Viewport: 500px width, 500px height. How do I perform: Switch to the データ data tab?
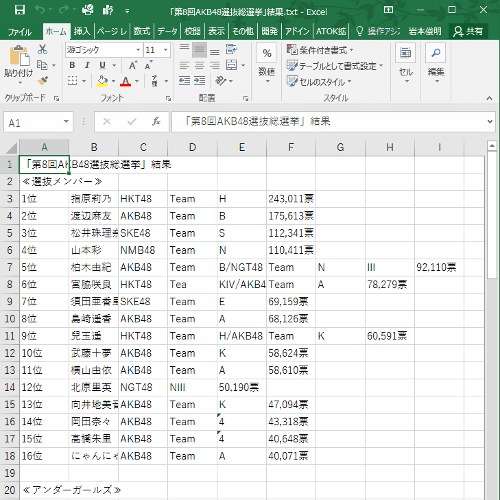(x=167, y=31)
